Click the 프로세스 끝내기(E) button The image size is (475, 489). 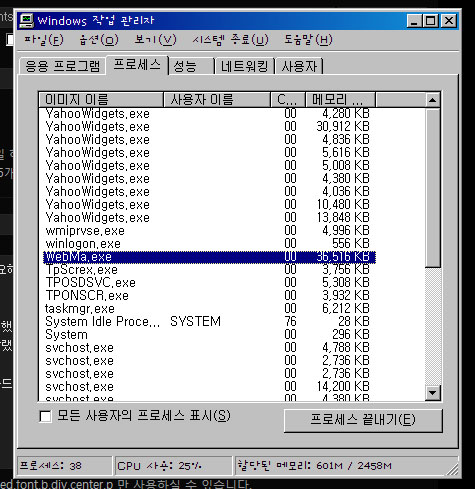[363, 420]
